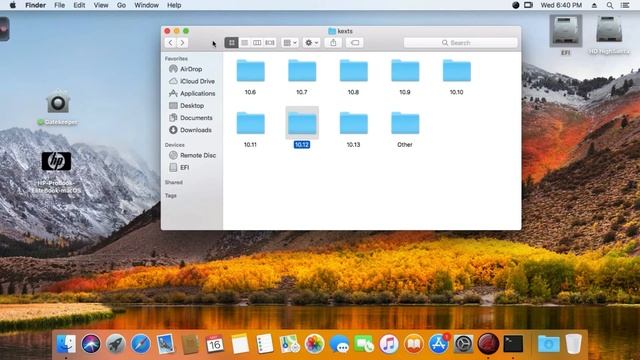Switch to list view

click(244, 42)
